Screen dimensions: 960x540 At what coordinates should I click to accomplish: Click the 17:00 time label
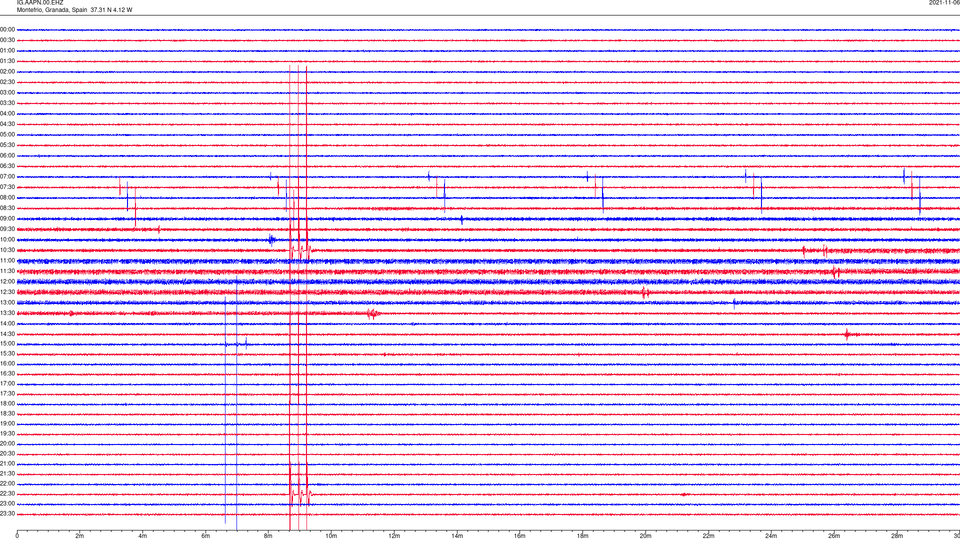7,384
